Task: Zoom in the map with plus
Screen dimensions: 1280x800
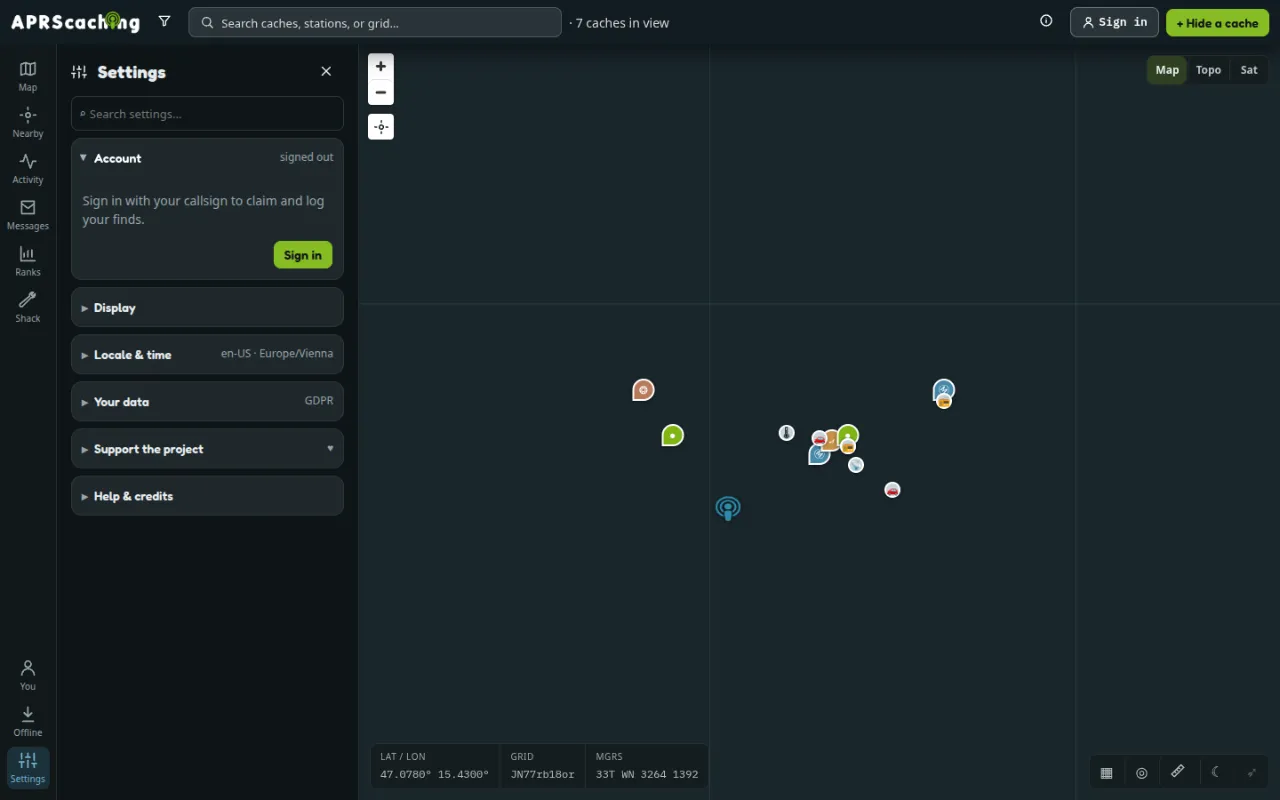Action: tap(381, 66)
